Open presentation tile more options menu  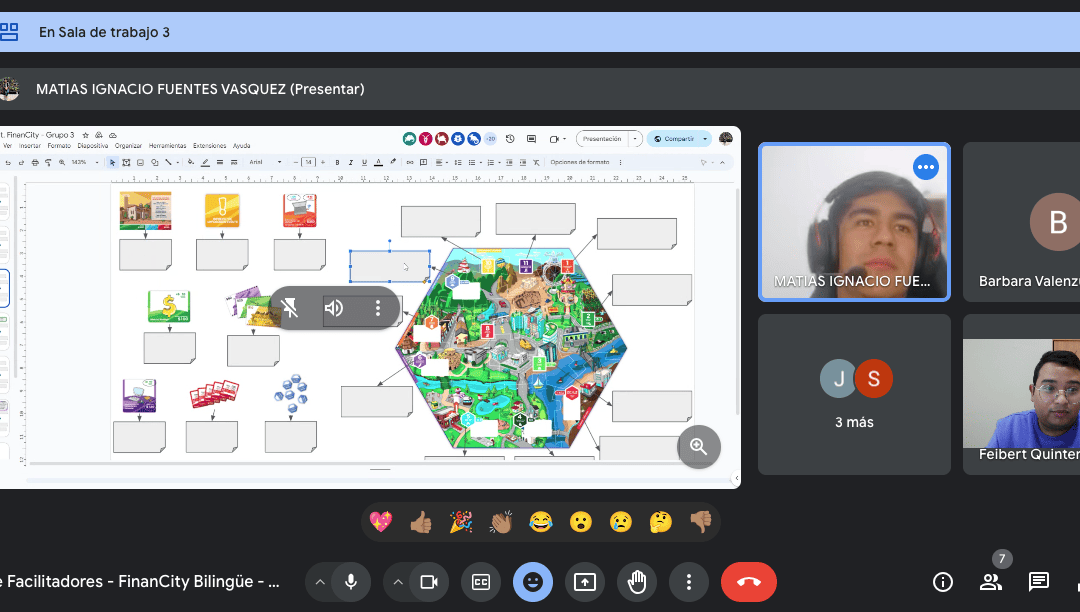click(377, 308)
